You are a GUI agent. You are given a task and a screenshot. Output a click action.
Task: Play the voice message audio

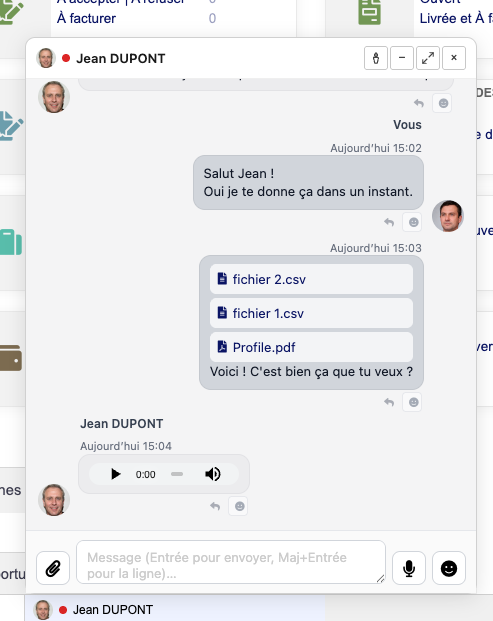[115, 474]
